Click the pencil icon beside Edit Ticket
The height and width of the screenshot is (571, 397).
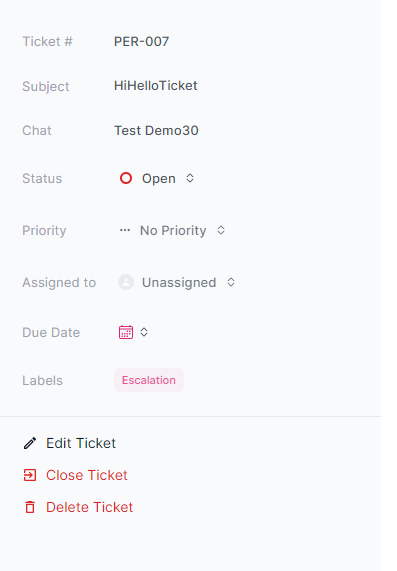click(30, 443)
